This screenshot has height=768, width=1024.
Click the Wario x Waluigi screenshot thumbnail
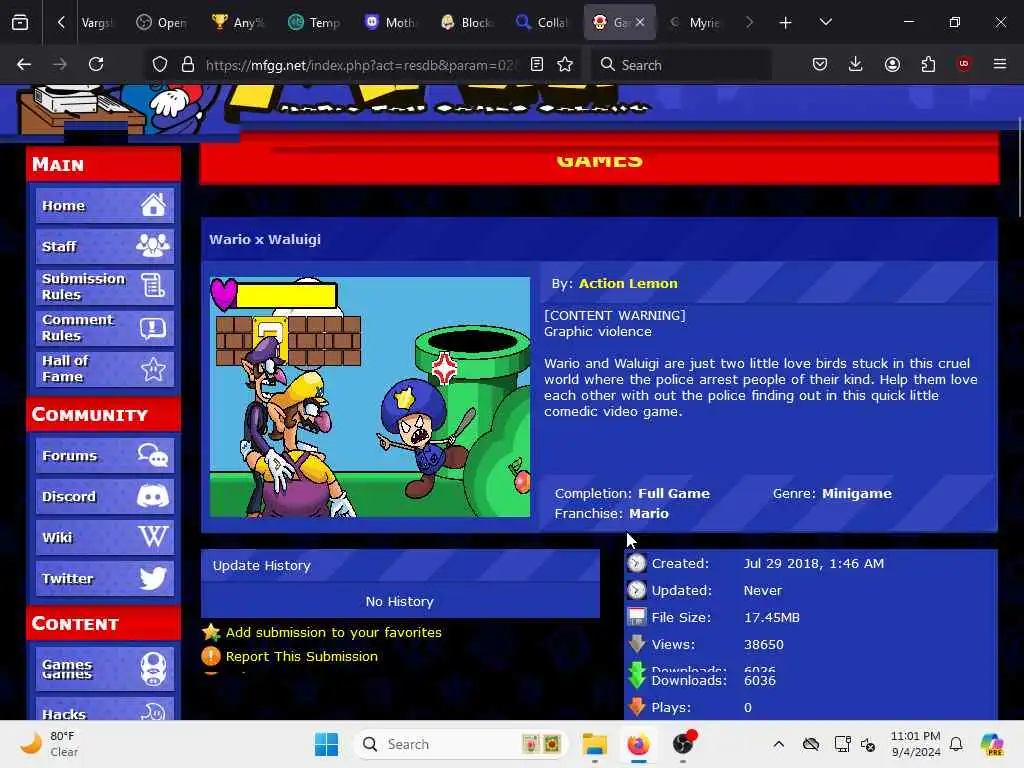[370, 397]
